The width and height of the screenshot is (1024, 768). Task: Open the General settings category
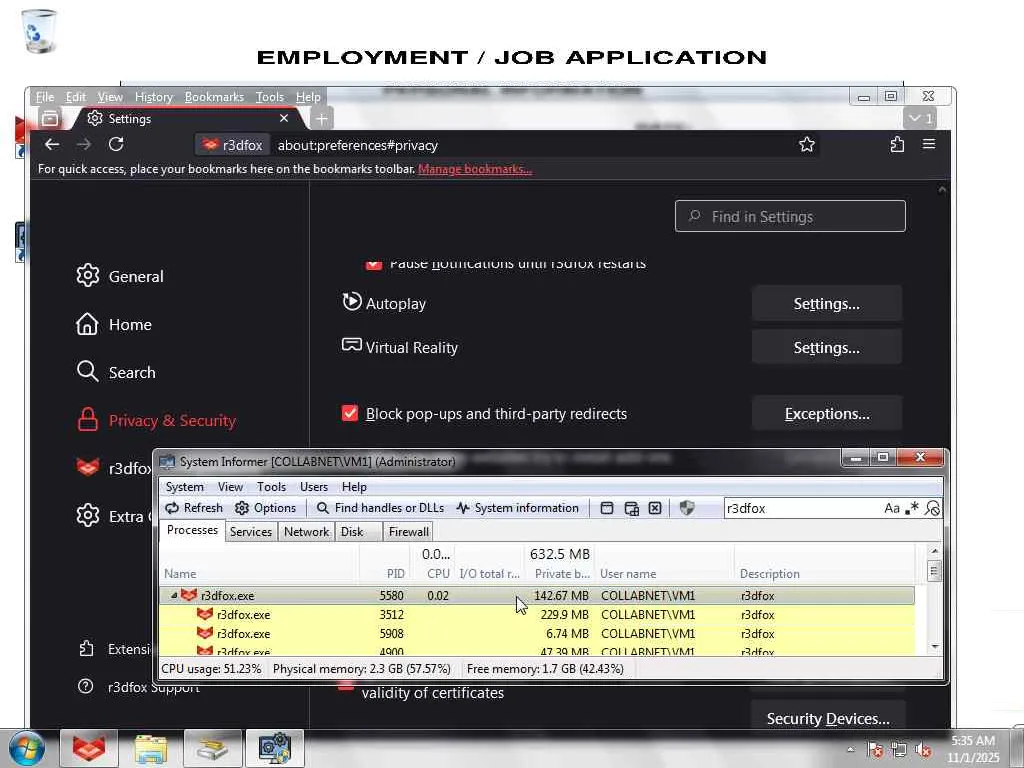[x=120, y=276]
